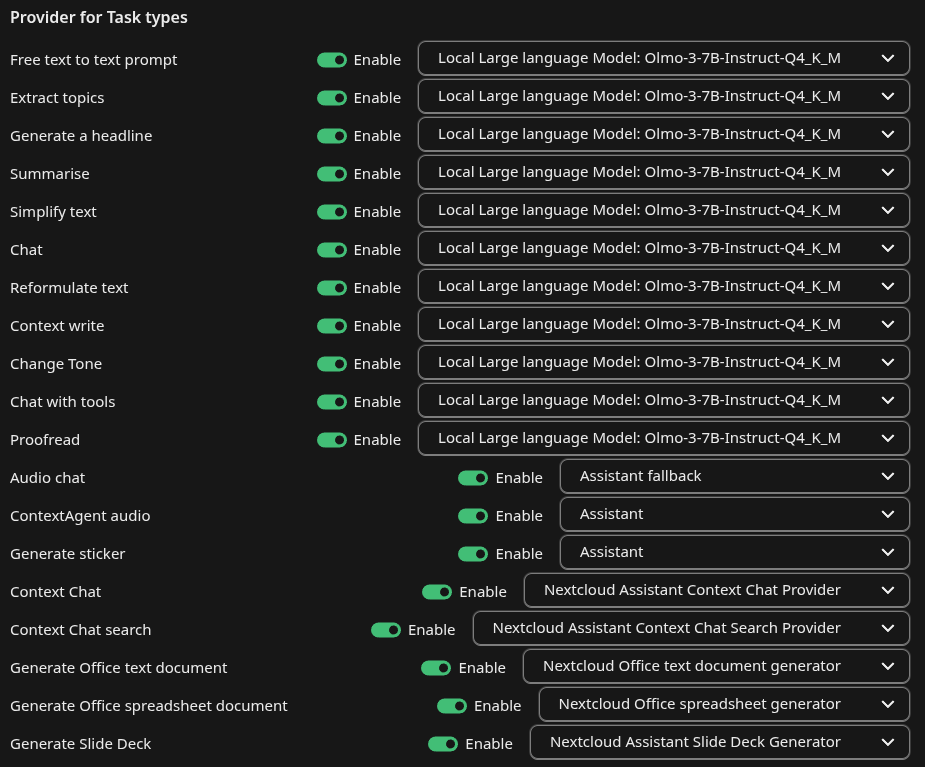Toggle the Chat with tools enable switch
Screen dimensions: 925x767
point(332,402)
